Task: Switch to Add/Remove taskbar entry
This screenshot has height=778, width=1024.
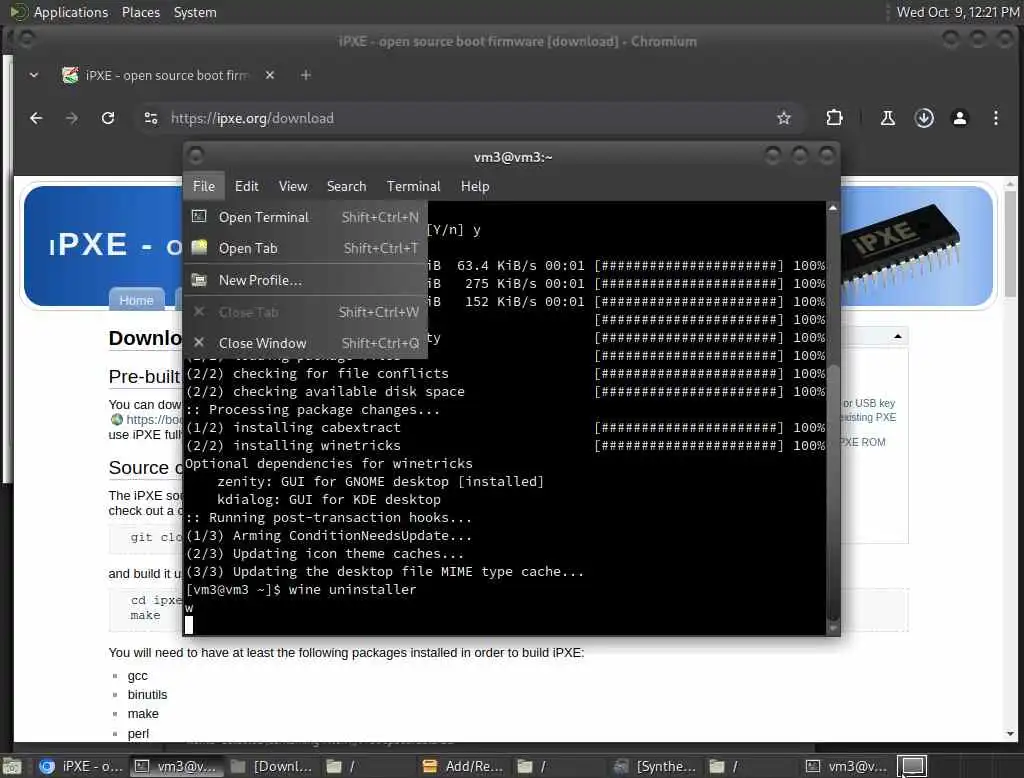Action: coord(462,766)
